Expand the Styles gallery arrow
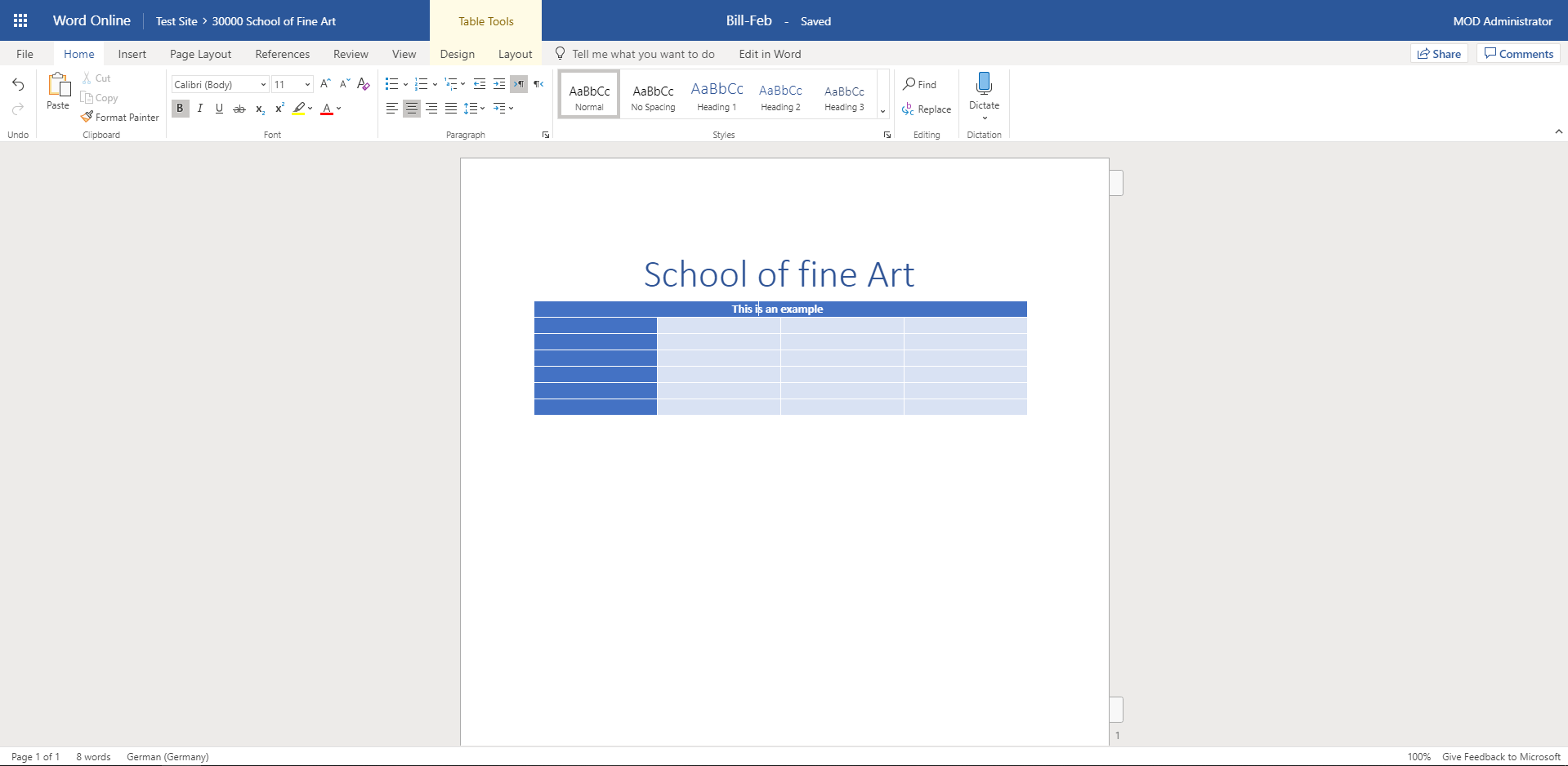1568x766 pixels. [882, 111]
